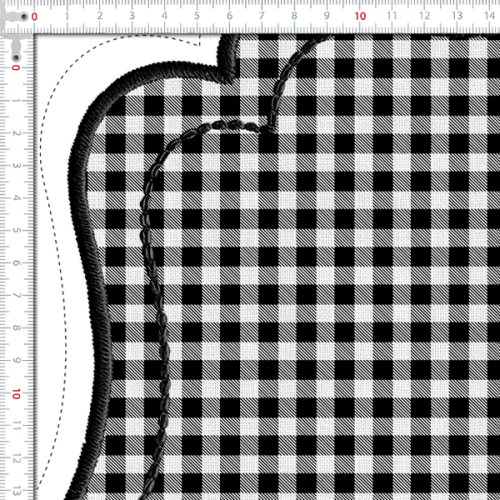Click red '10' on the vertical ruler
The height and width of the screenshot is (500, 500).
pyautogui.click(x=16, y=394)
